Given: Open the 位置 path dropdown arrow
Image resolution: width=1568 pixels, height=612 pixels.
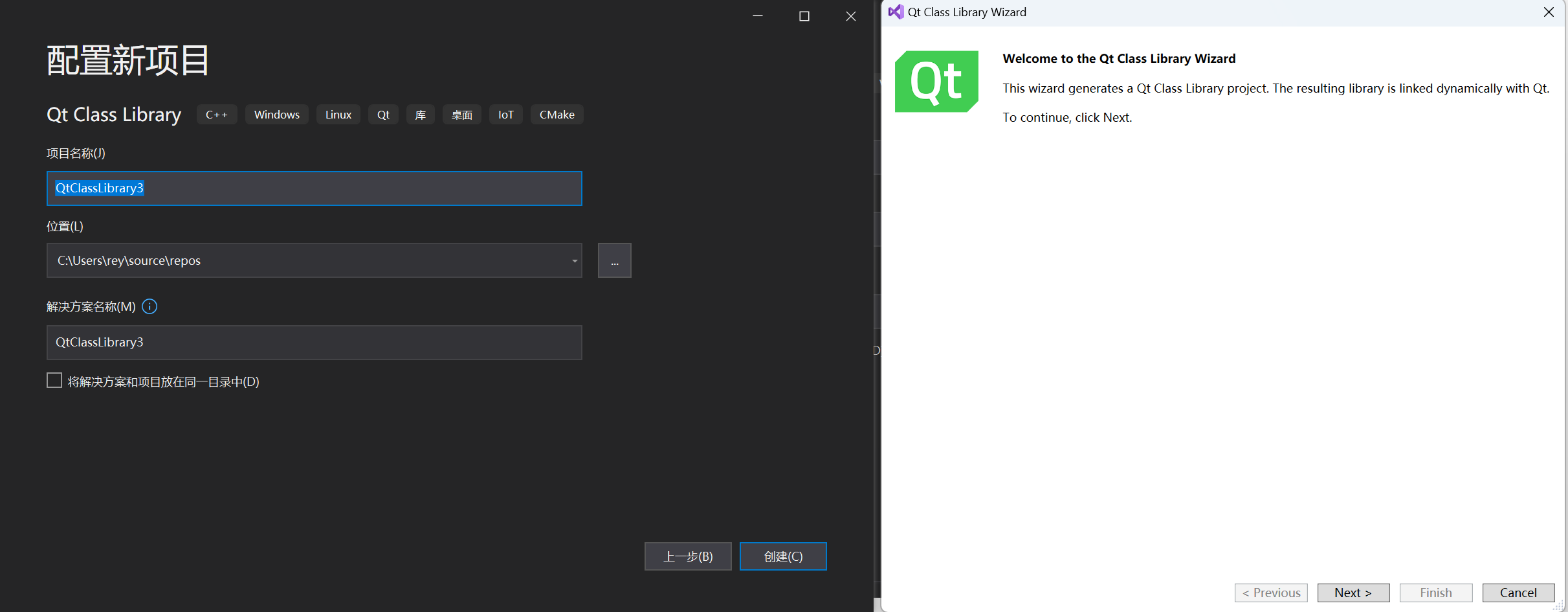Looking at the screenshot, I should [574, 261].
